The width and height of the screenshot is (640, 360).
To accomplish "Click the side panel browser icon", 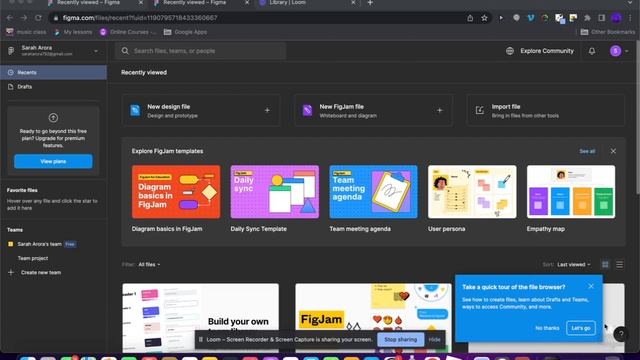I will [x=602, y=18].
